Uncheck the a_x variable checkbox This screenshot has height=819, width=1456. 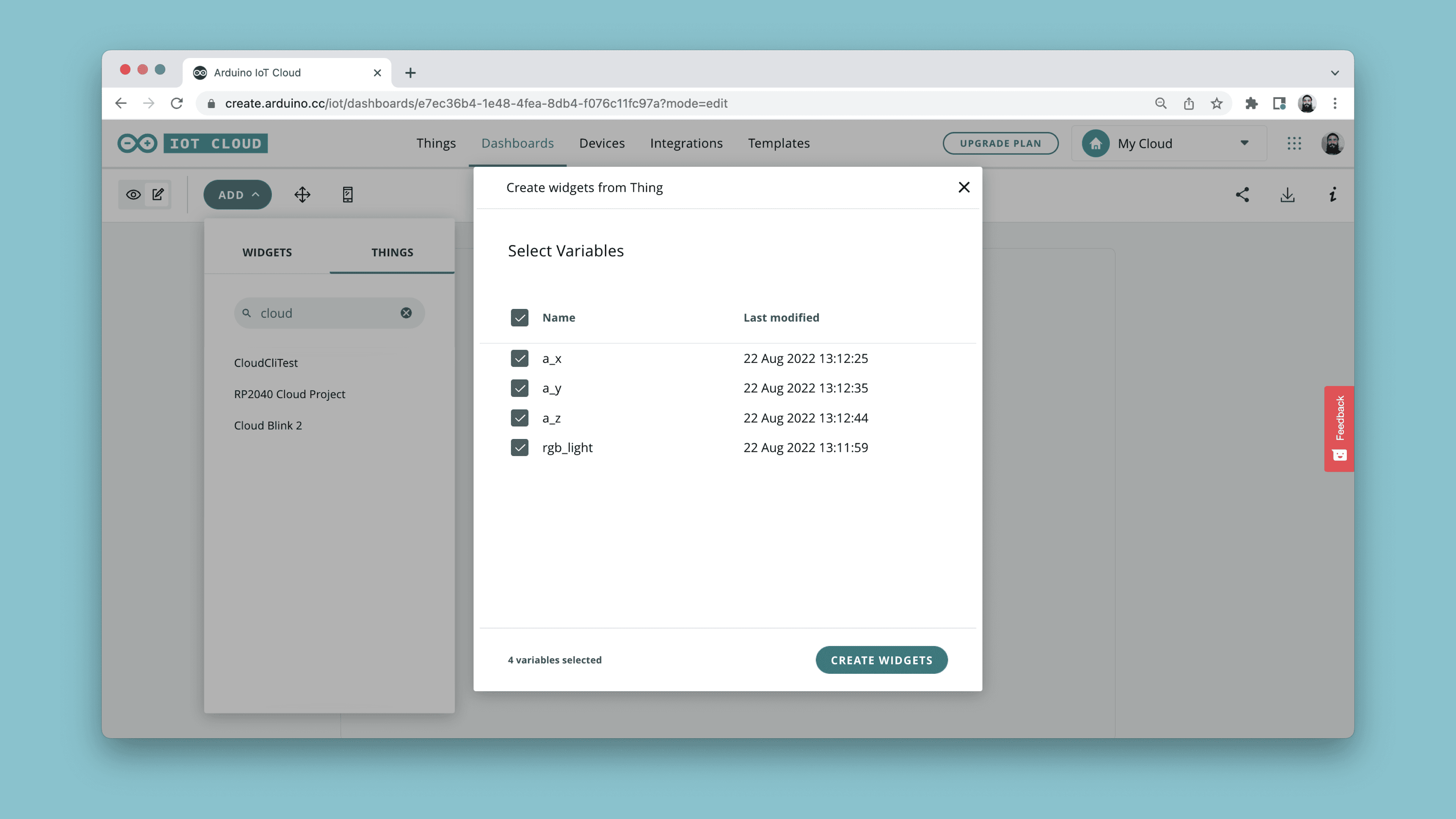(519, 358)
